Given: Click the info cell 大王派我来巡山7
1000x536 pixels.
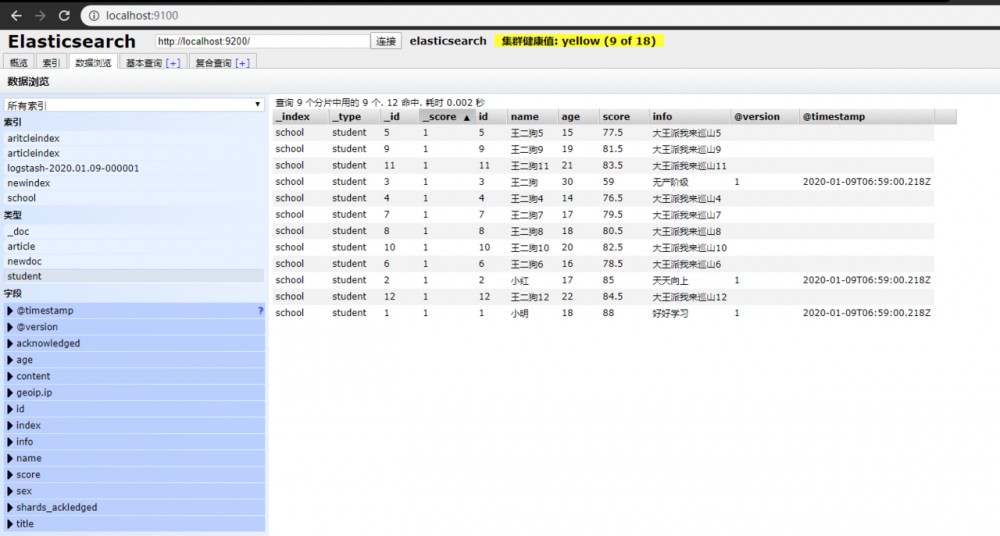Looking at the screenshot, I should click(x=687, y=215).
